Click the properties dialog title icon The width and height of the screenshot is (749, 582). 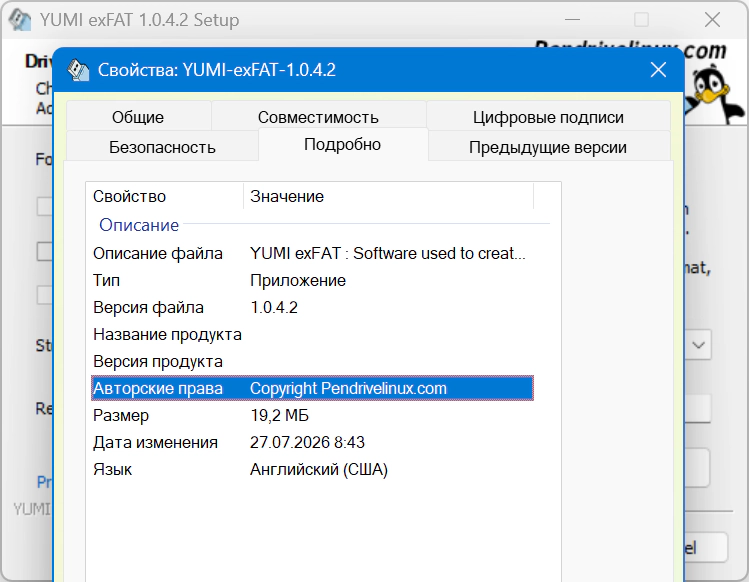click(x=78, y=70)
